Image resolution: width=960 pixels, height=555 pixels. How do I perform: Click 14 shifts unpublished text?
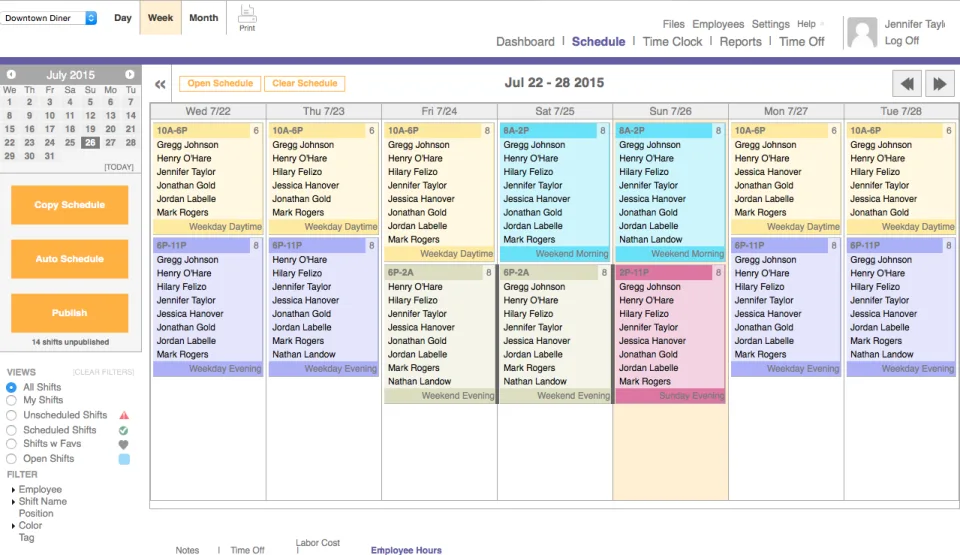coord(70,342)
